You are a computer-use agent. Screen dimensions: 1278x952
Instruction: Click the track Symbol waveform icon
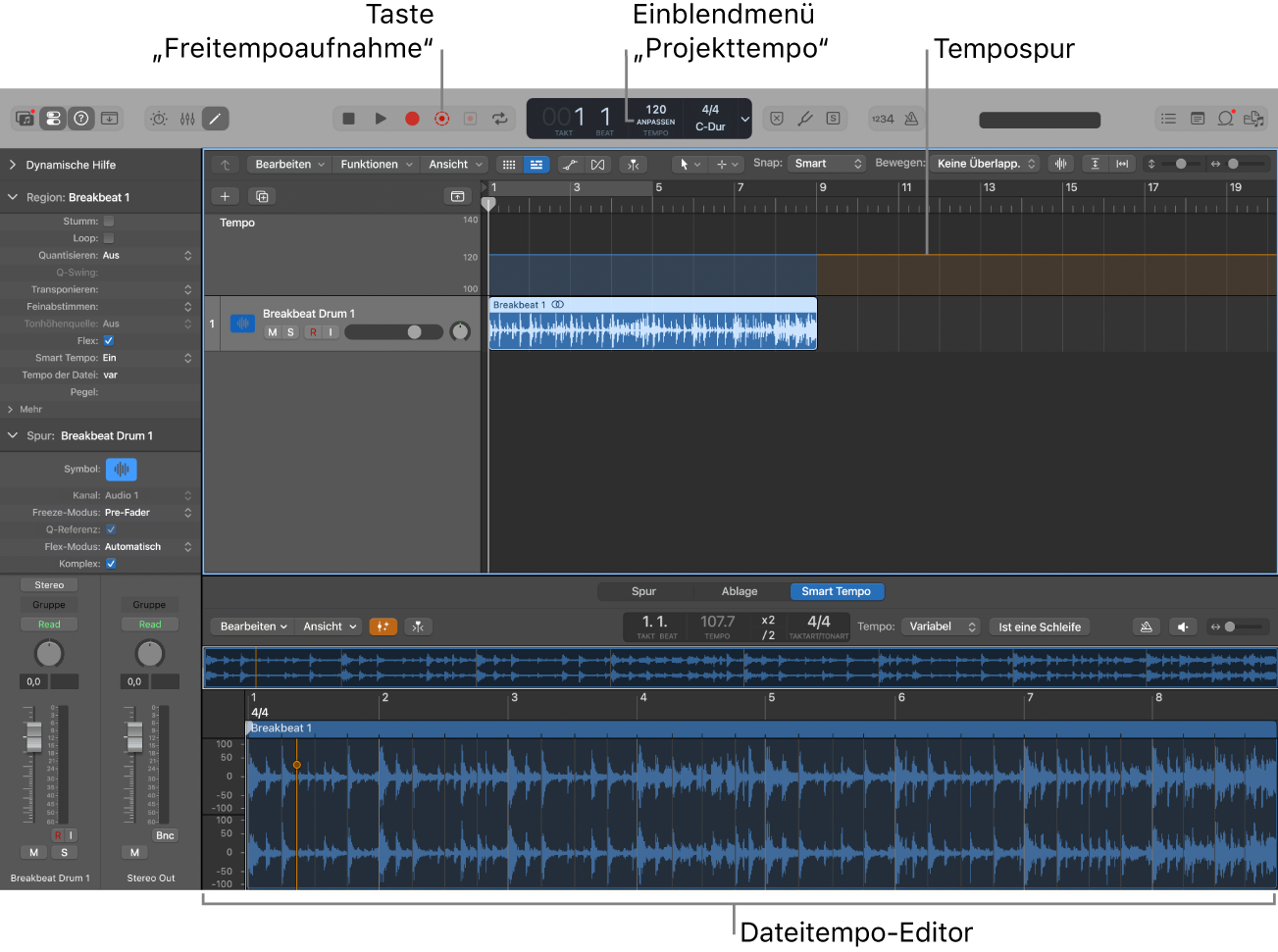[x=122, y=470]
